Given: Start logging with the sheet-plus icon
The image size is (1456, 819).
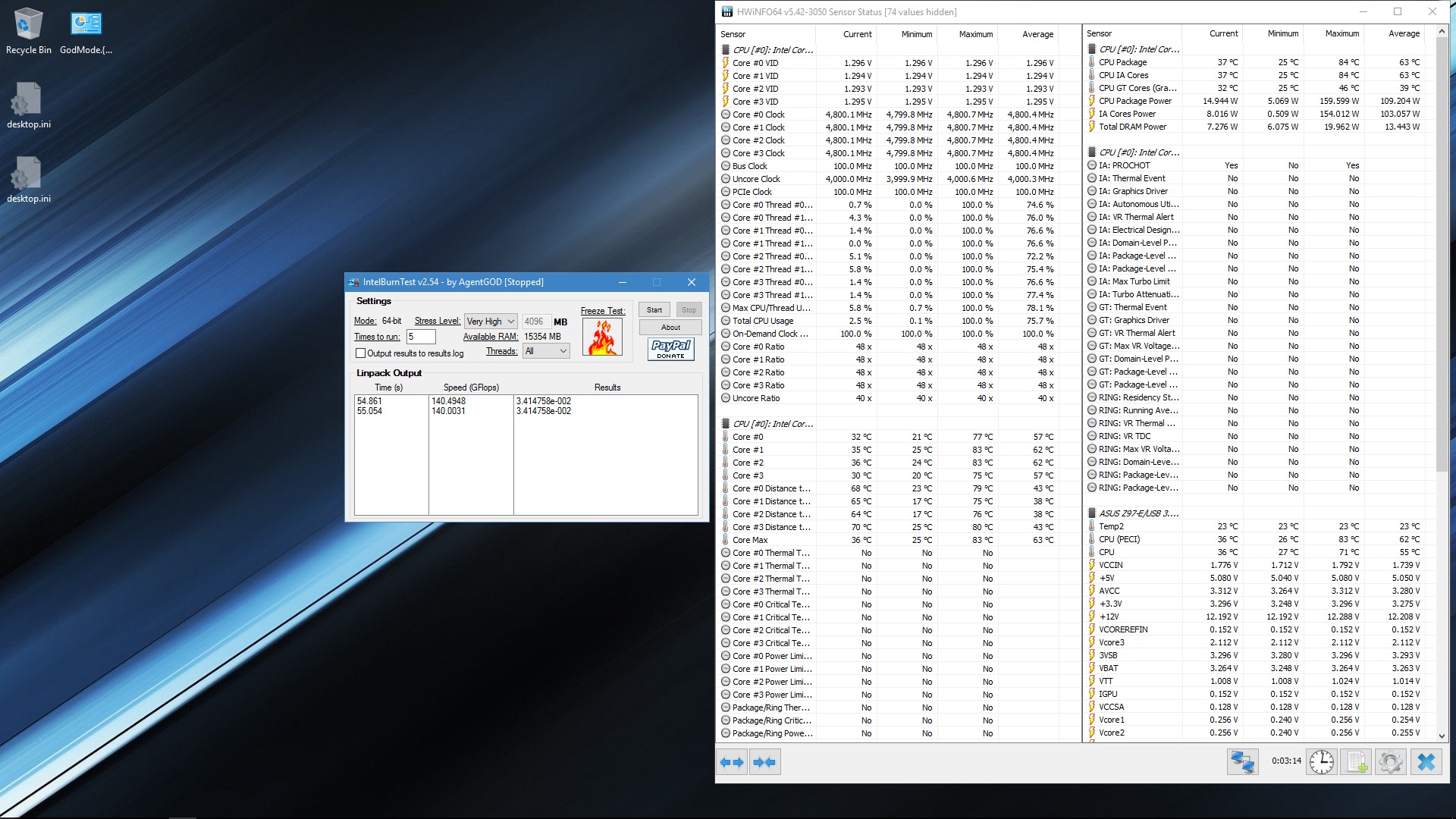Looking at the screenshot, I should pyautogui.click(x=1356, y=761).
